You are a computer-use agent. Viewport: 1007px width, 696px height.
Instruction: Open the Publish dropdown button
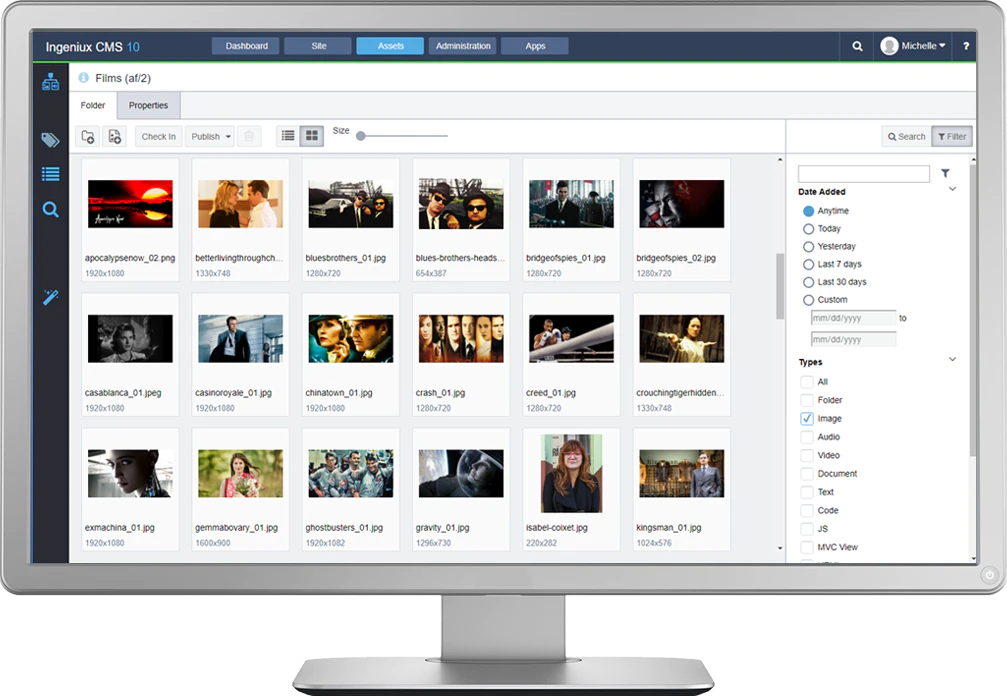tap(210, 136)
